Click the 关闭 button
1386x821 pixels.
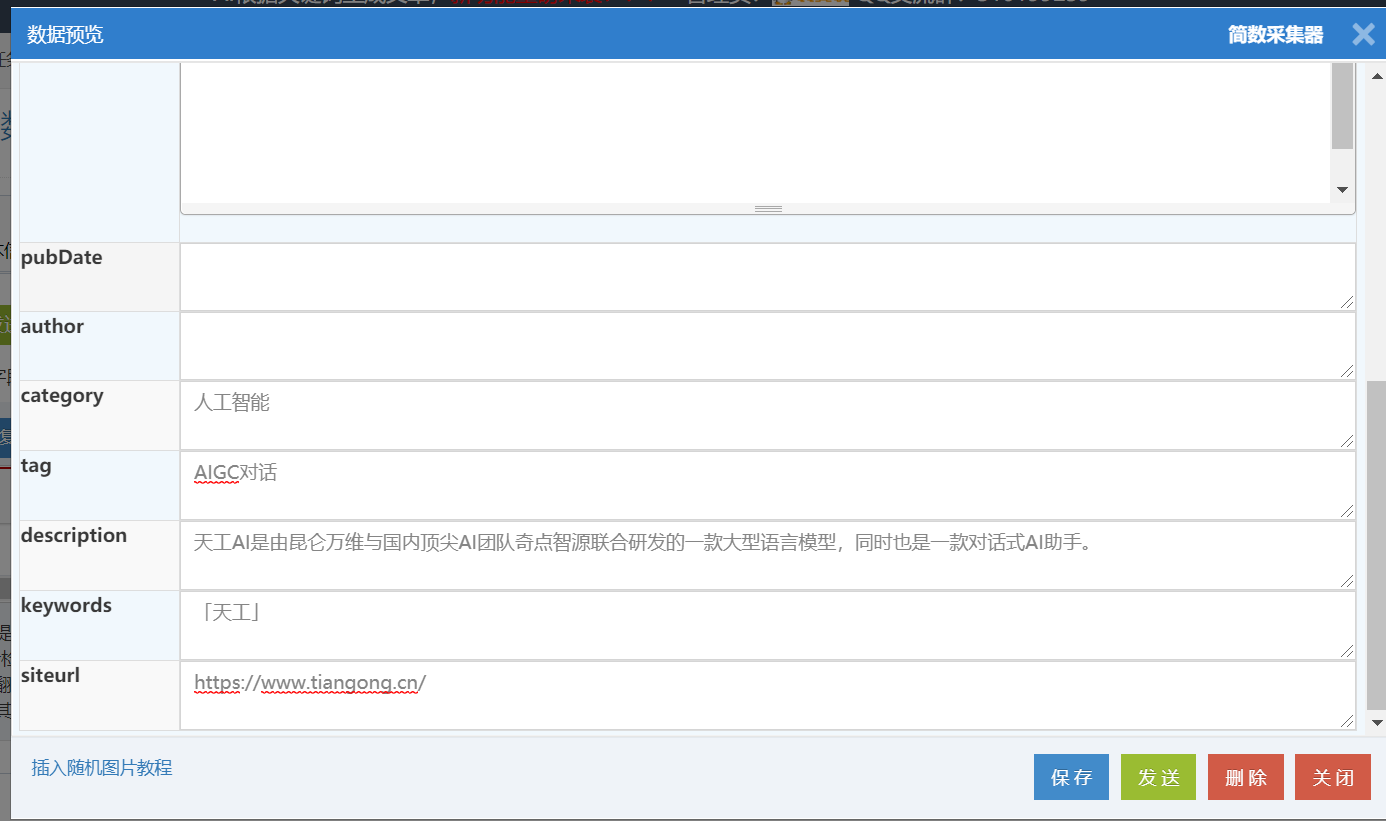(x=1332, y=777)
